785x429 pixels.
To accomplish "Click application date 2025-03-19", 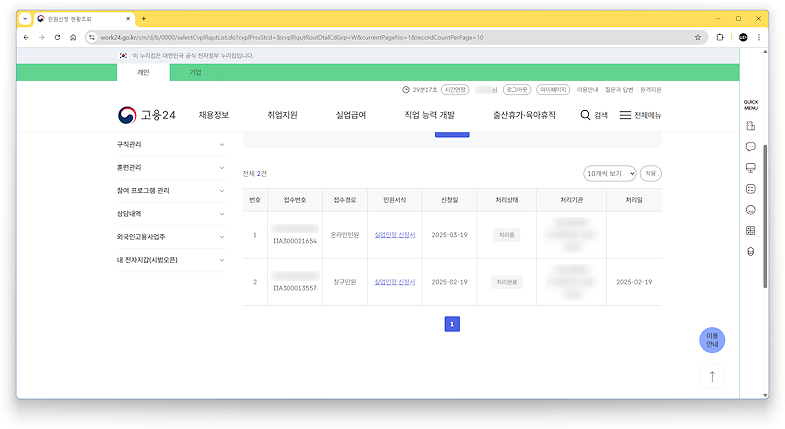I will click(x=449, y=235).
